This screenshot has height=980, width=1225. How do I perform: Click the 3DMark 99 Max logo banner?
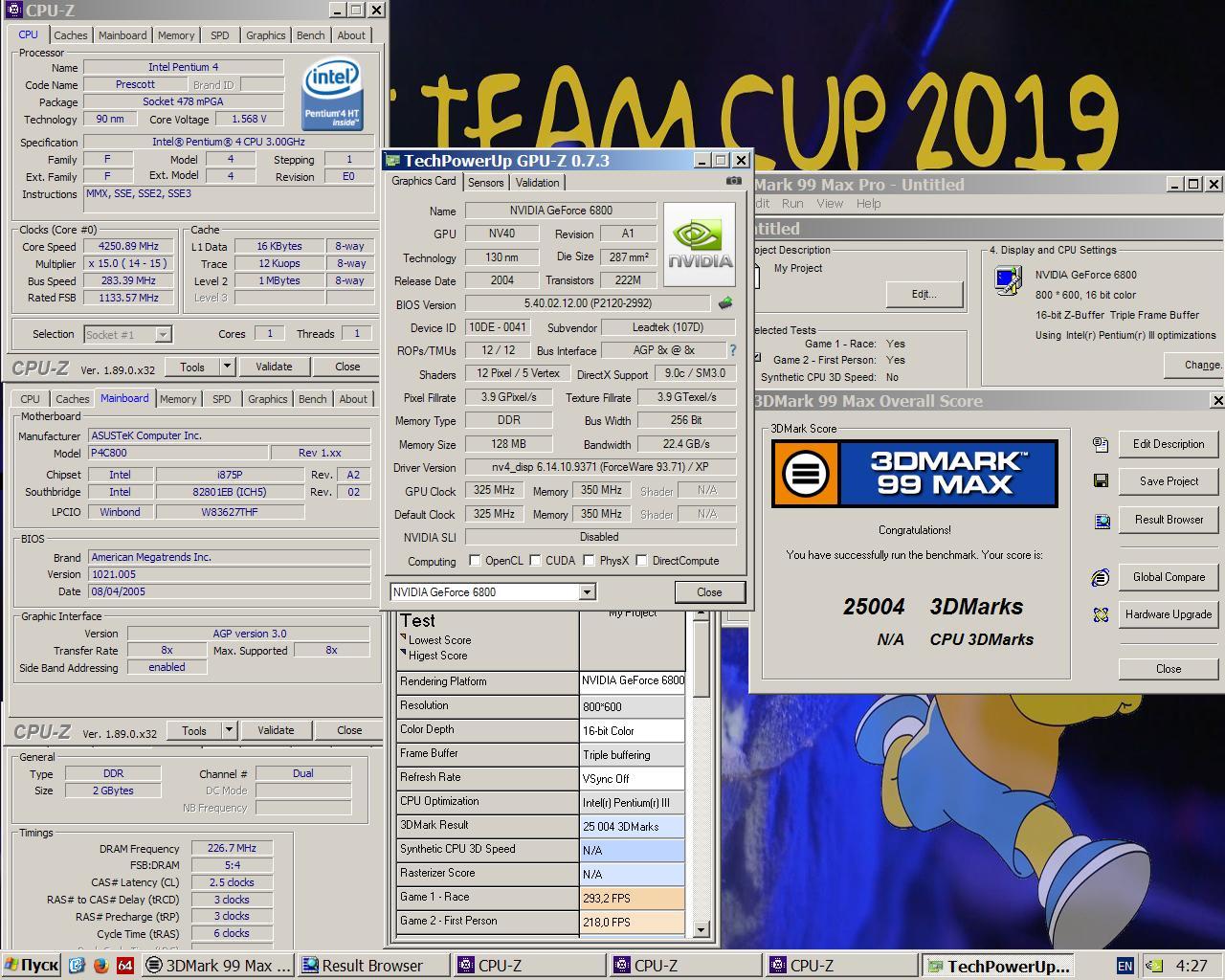[x=915, y=474]
